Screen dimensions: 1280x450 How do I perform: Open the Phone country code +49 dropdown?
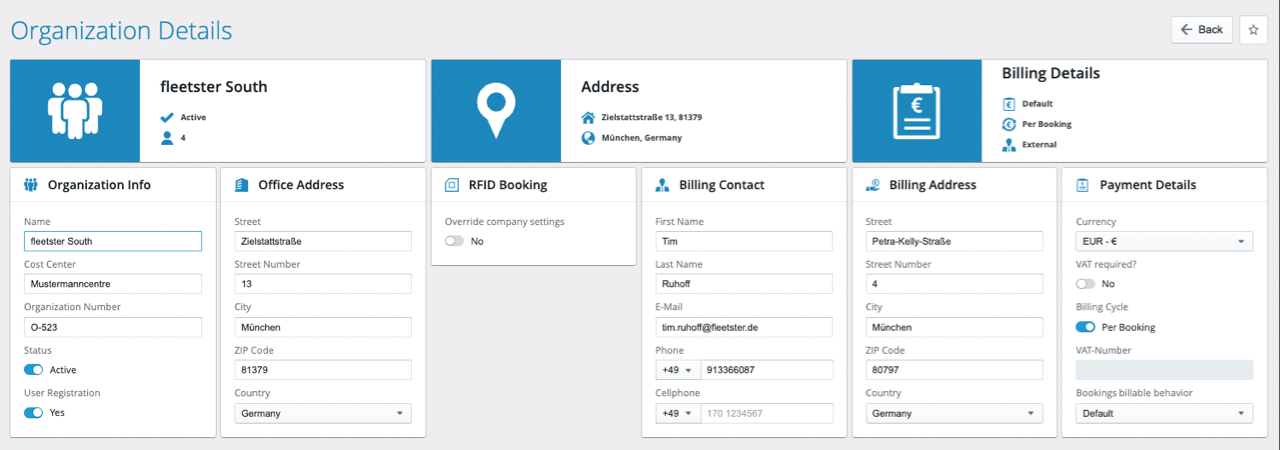[677, 370]
